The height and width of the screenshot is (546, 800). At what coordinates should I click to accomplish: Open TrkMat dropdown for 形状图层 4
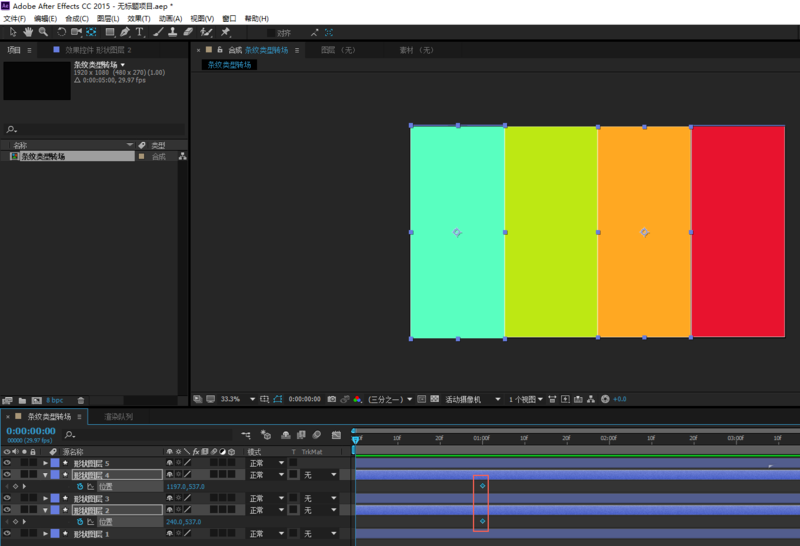[320, 475]
